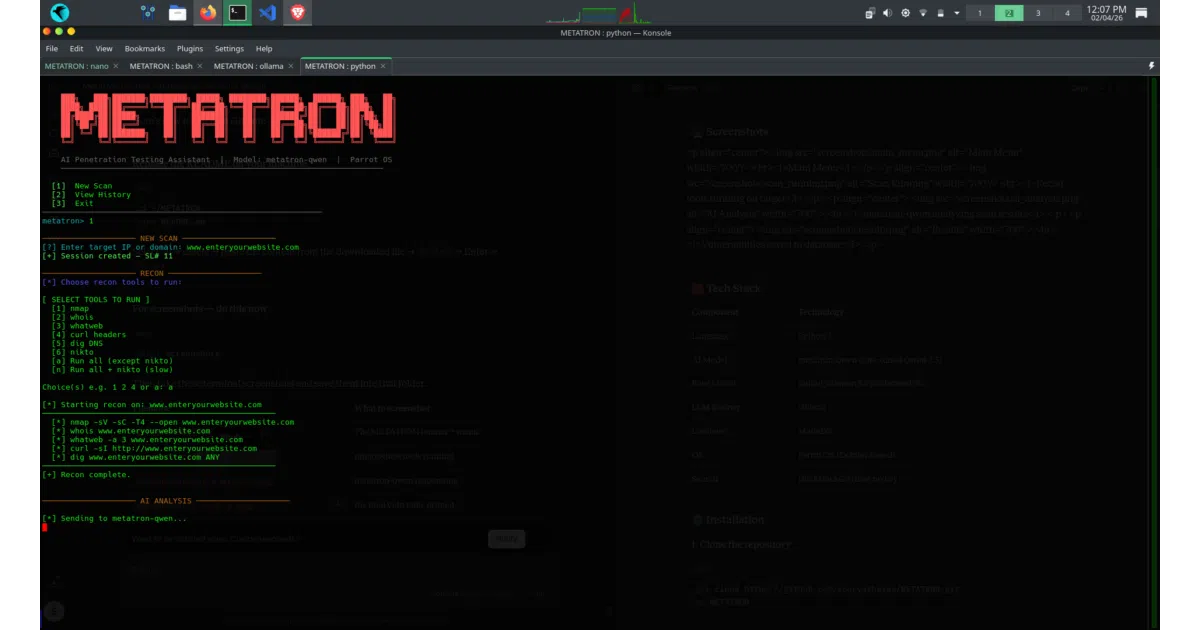Switch to virtual desktop 3

tap(1038, 13)
